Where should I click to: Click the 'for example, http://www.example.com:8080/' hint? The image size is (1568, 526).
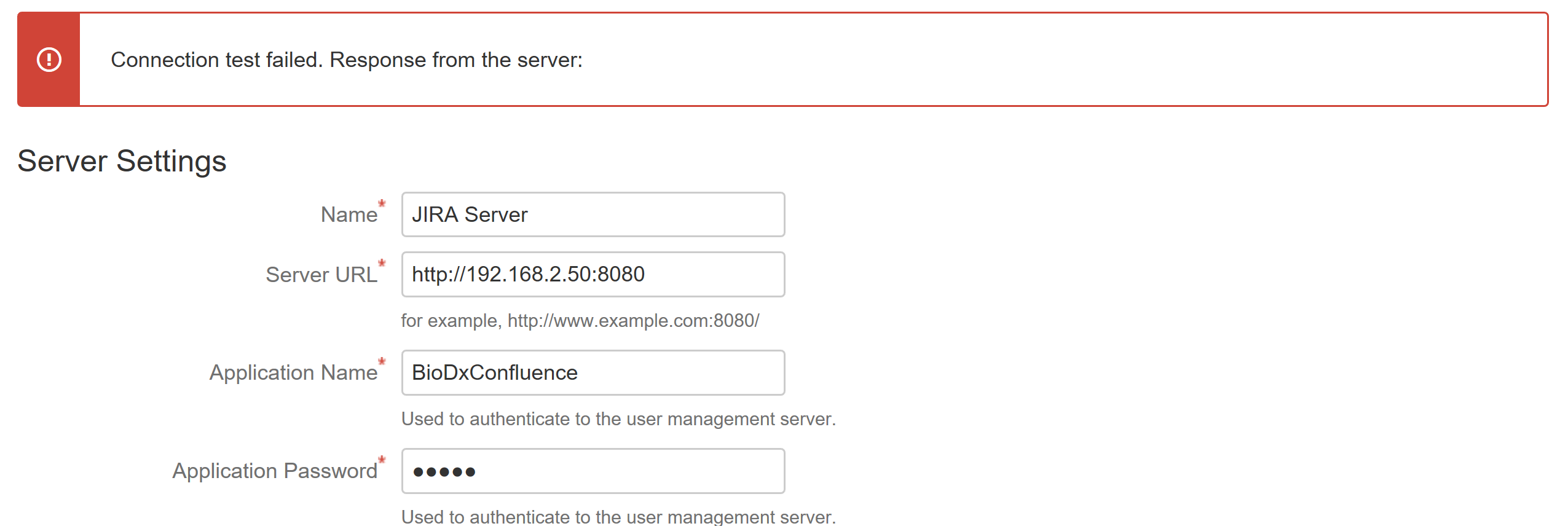point(580,321)
